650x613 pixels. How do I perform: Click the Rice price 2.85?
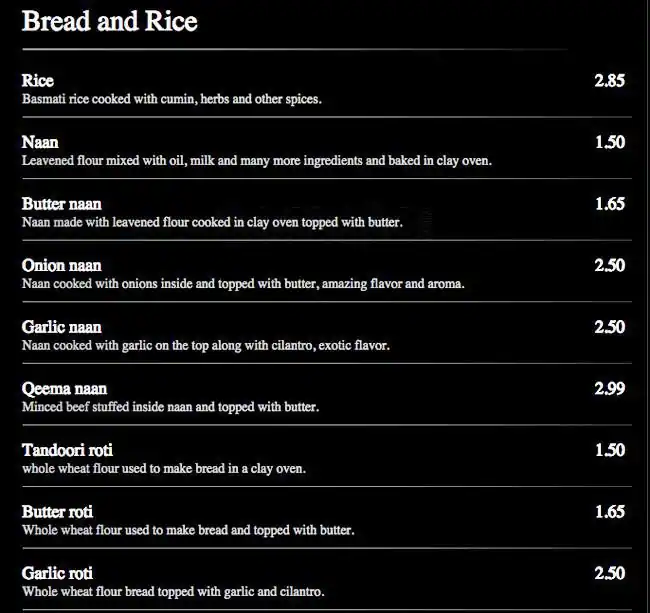pyautogui.click(x=609, y=81)
